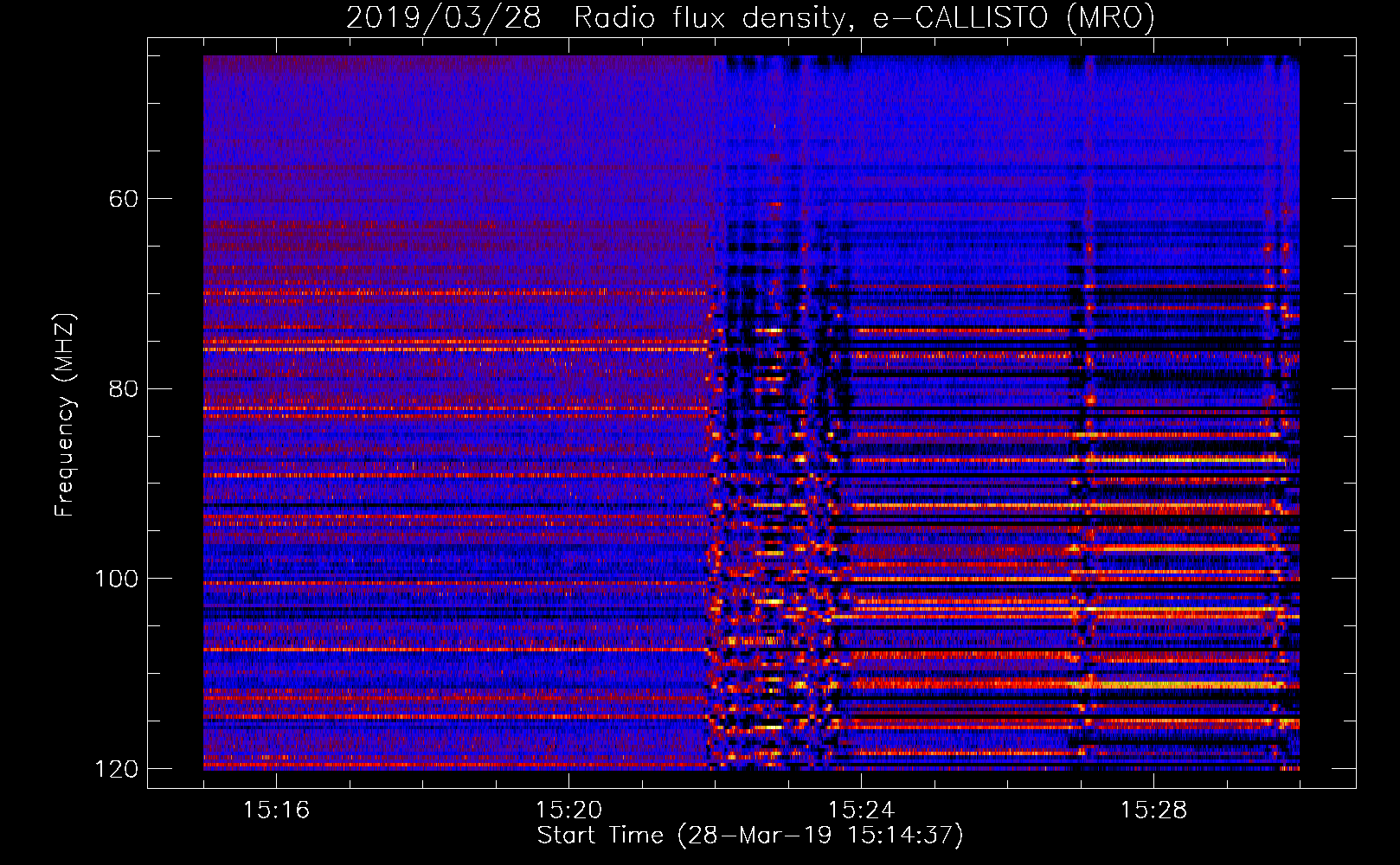Click the 'Start Time (28-Mar-19 15:14:37)' label
The height and width of the screenshot is (865, 1400).
tap(750, 836)
